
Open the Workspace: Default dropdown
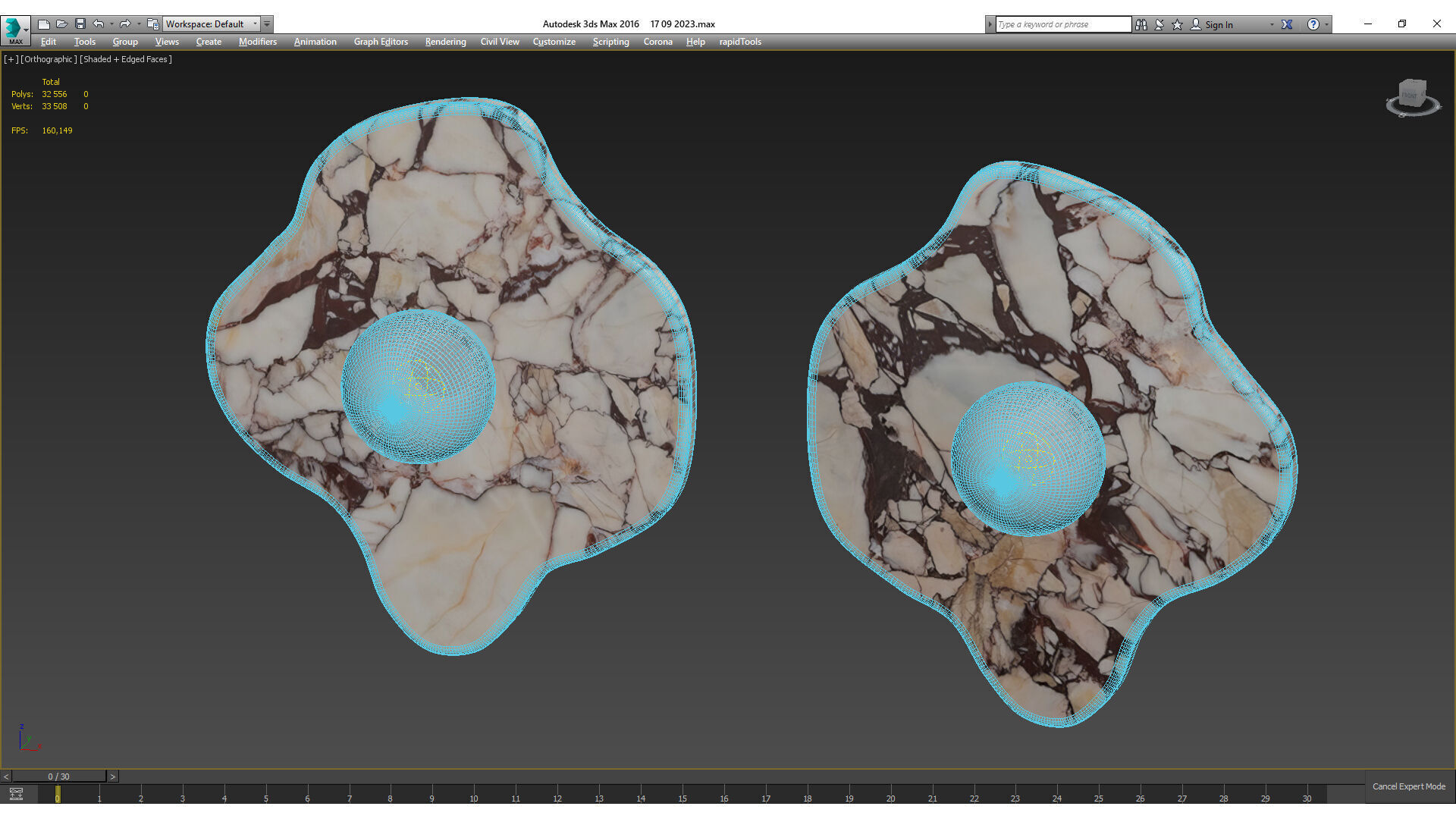coord(212,24)
